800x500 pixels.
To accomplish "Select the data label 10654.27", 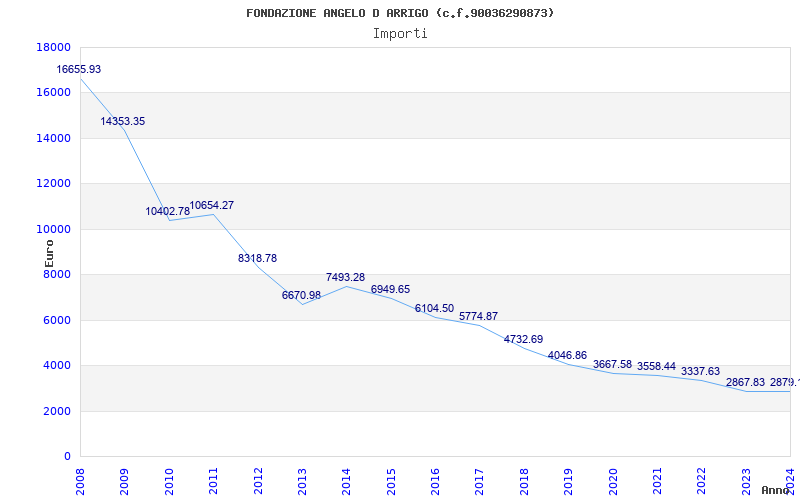I will [212, 206].
